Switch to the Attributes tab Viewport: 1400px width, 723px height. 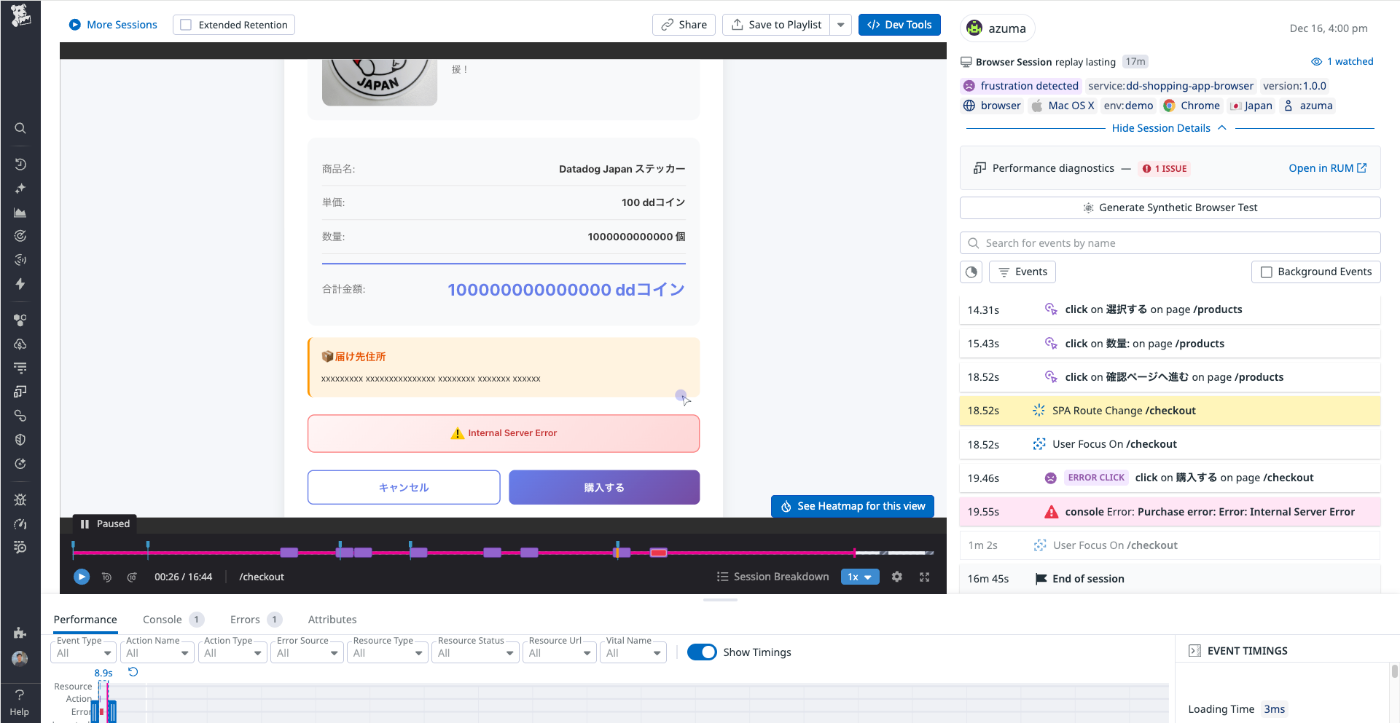click(332, 620)
